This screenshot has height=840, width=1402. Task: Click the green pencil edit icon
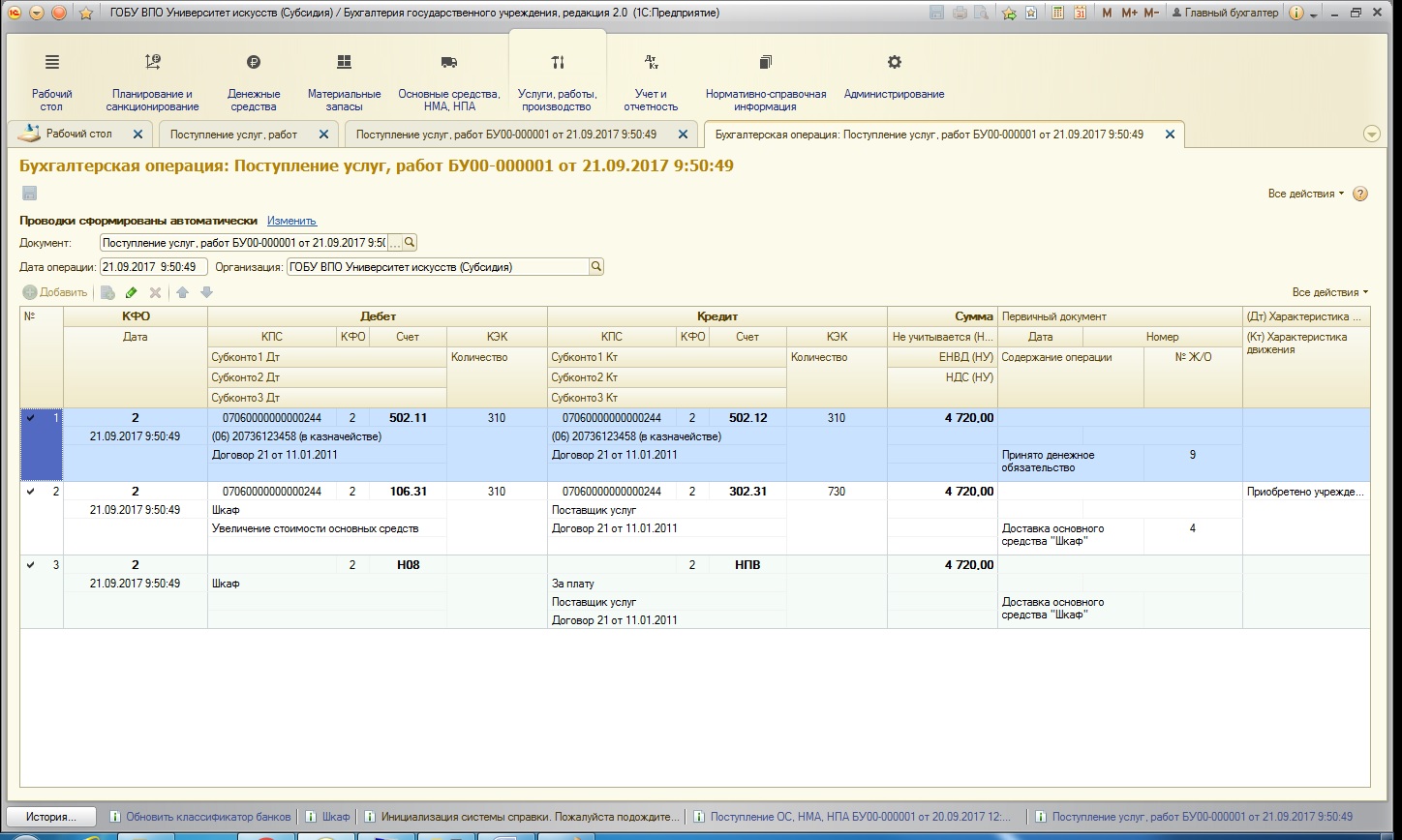(132, 292)
